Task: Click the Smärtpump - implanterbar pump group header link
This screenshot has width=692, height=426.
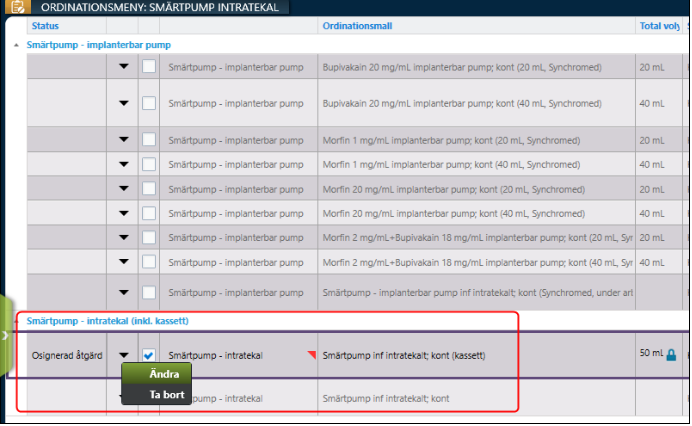Action: click(98, 45)
